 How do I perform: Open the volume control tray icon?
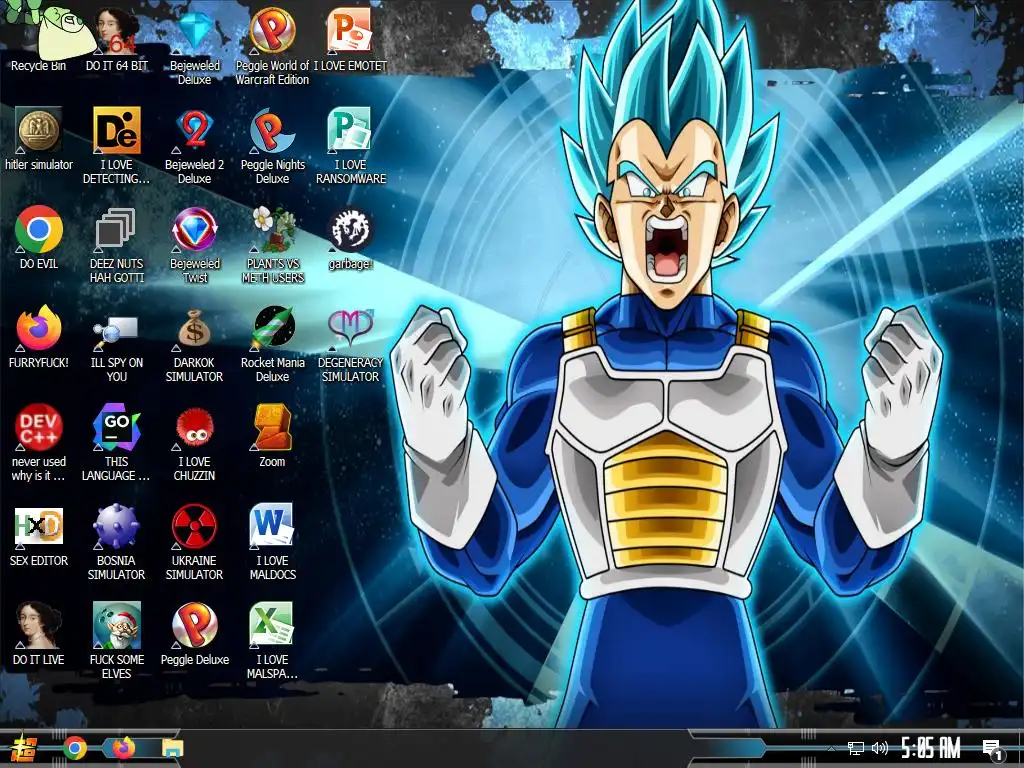(x=880, y=748)
